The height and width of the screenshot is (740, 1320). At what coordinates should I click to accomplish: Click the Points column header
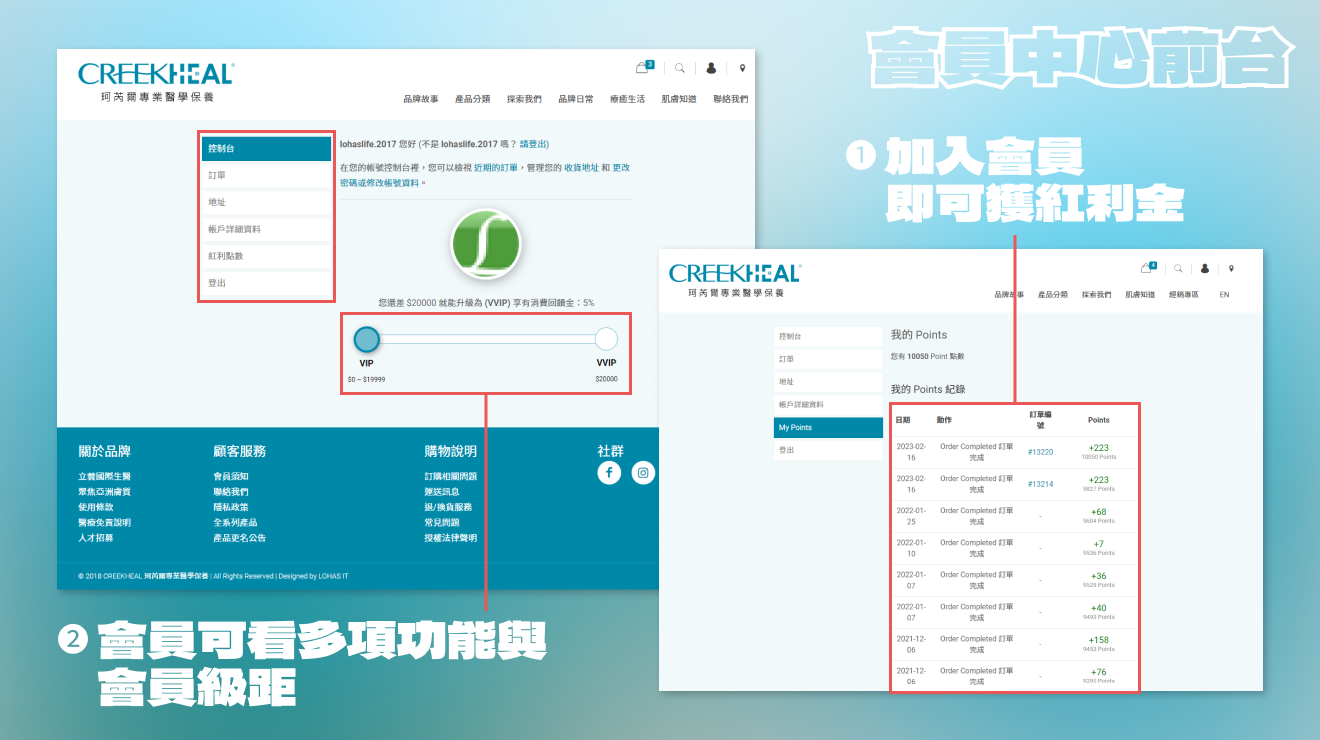(1098, 420)
